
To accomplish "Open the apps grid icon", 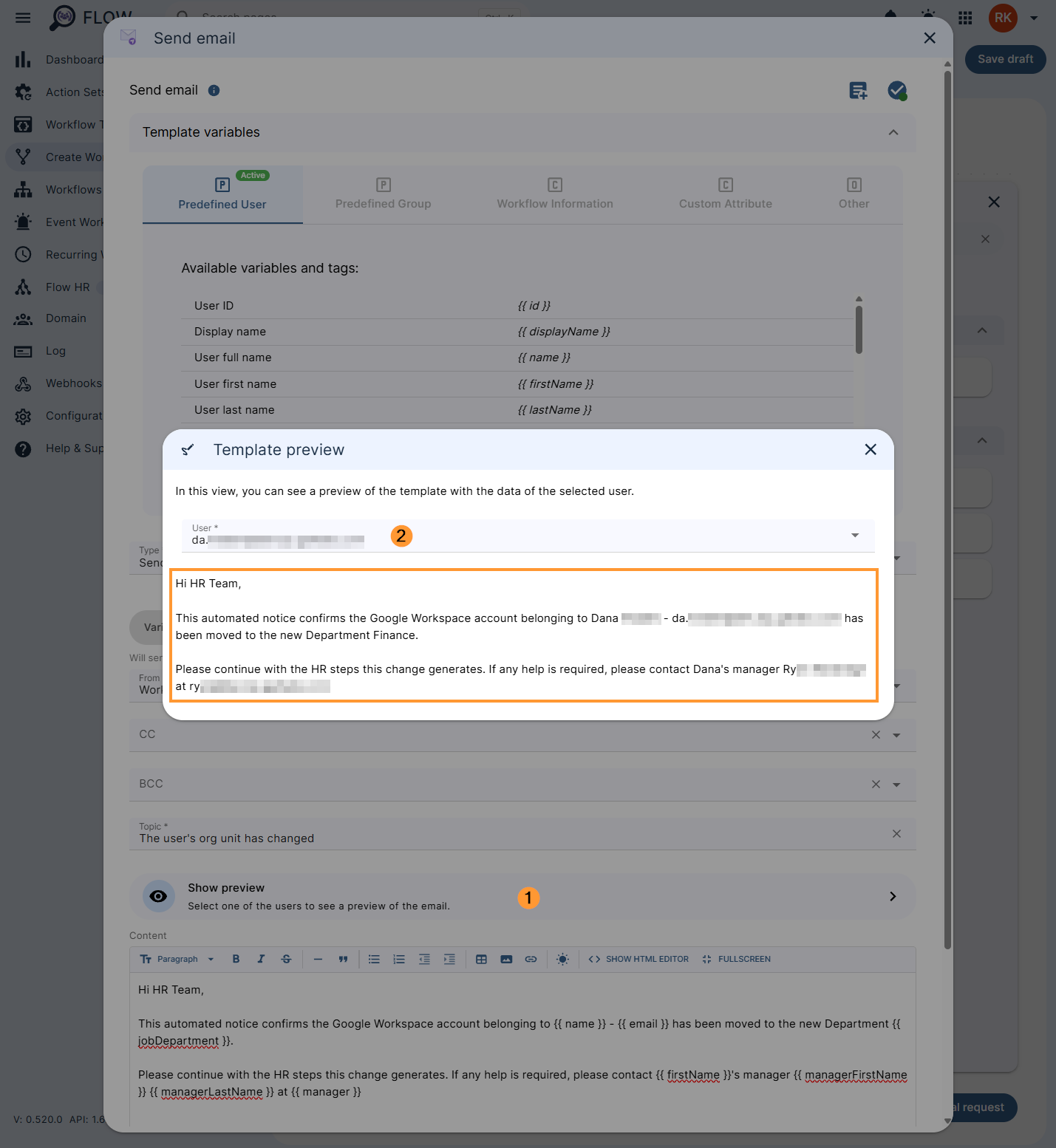I will tap(965, 18).
